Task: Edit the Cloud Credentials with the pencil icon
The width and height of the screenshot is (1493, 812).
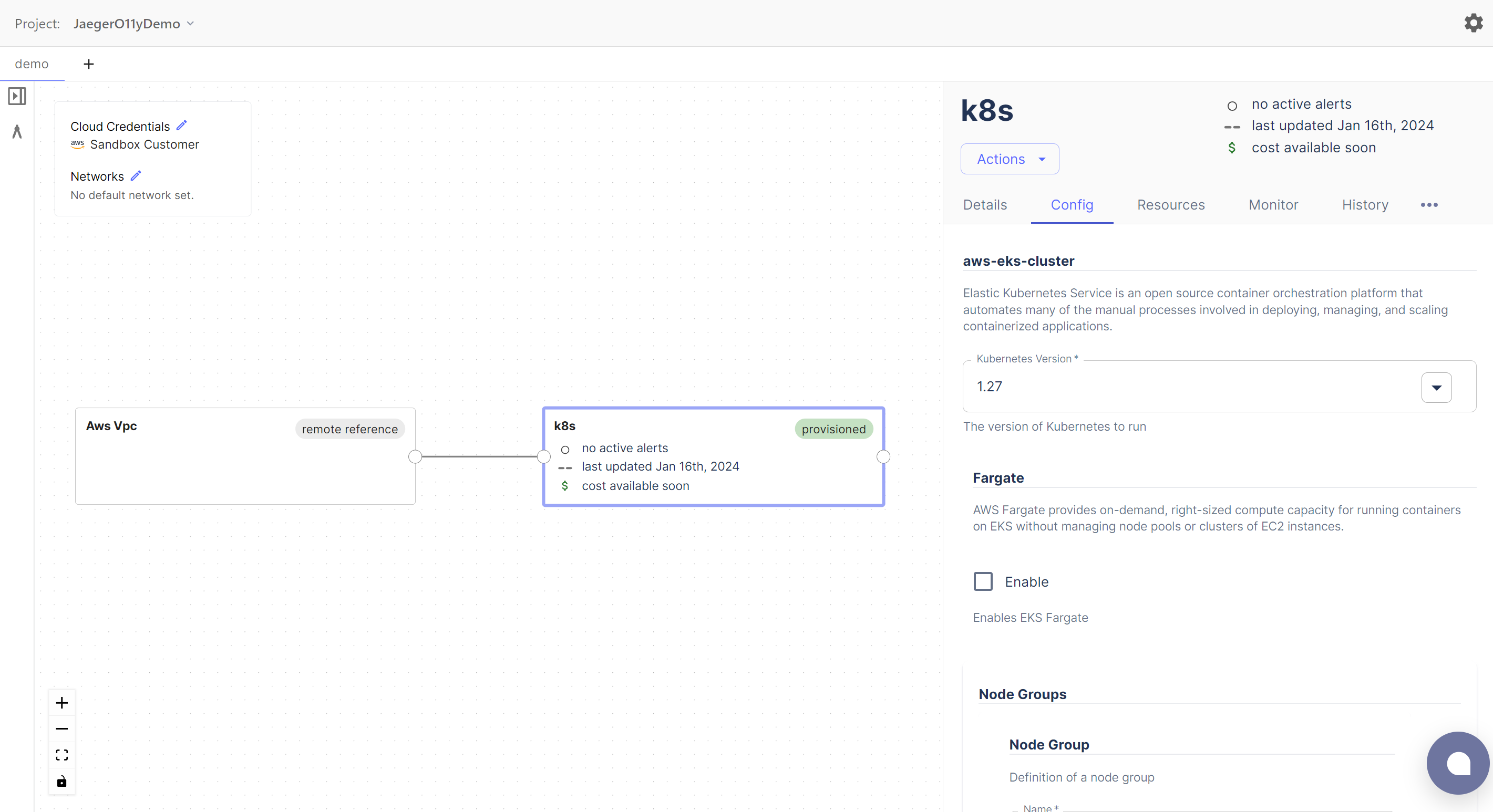Action: click(181, 125)
